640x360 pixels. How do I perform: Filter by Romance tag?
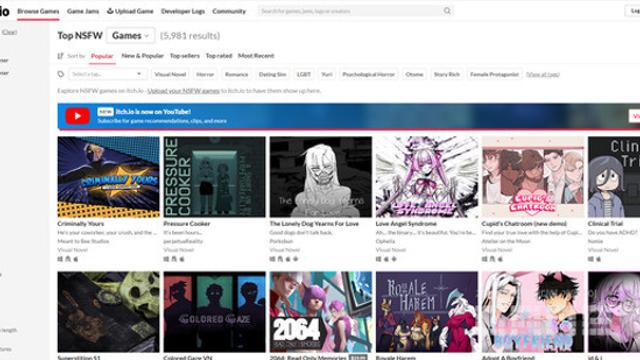[236, 74]
